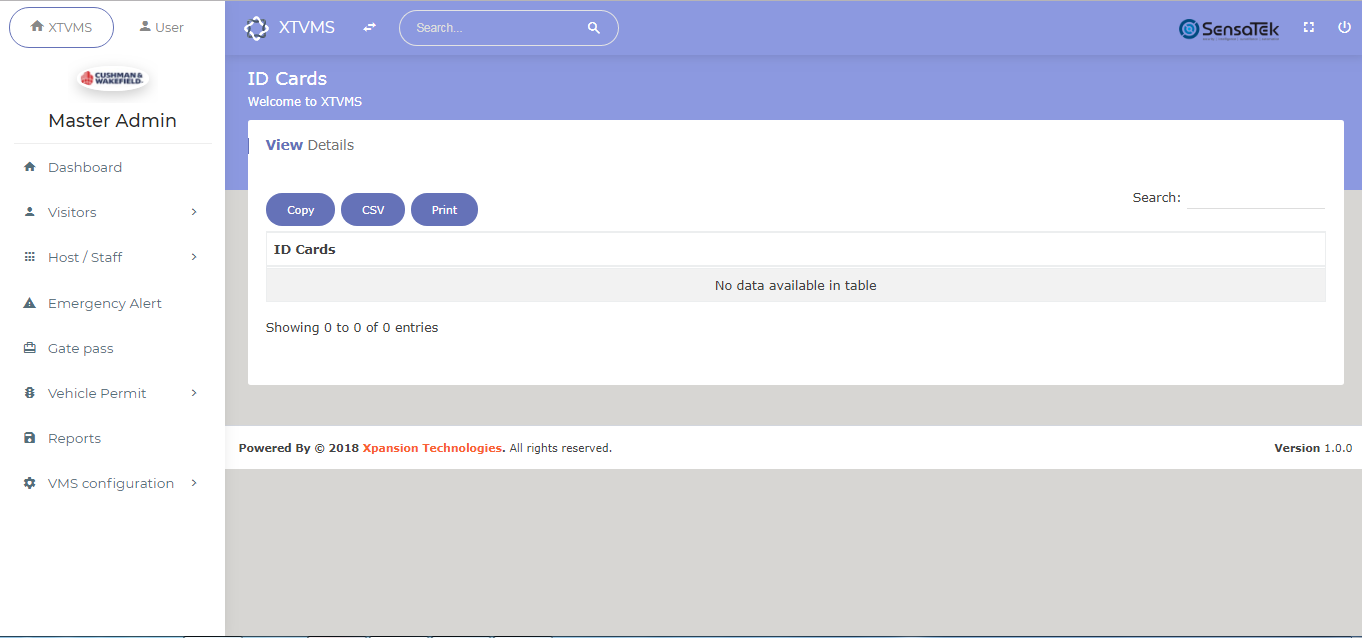Click Version 1.0.0 text
Viewport: 1362px width, 638px height.
[x=1313, y=448]
